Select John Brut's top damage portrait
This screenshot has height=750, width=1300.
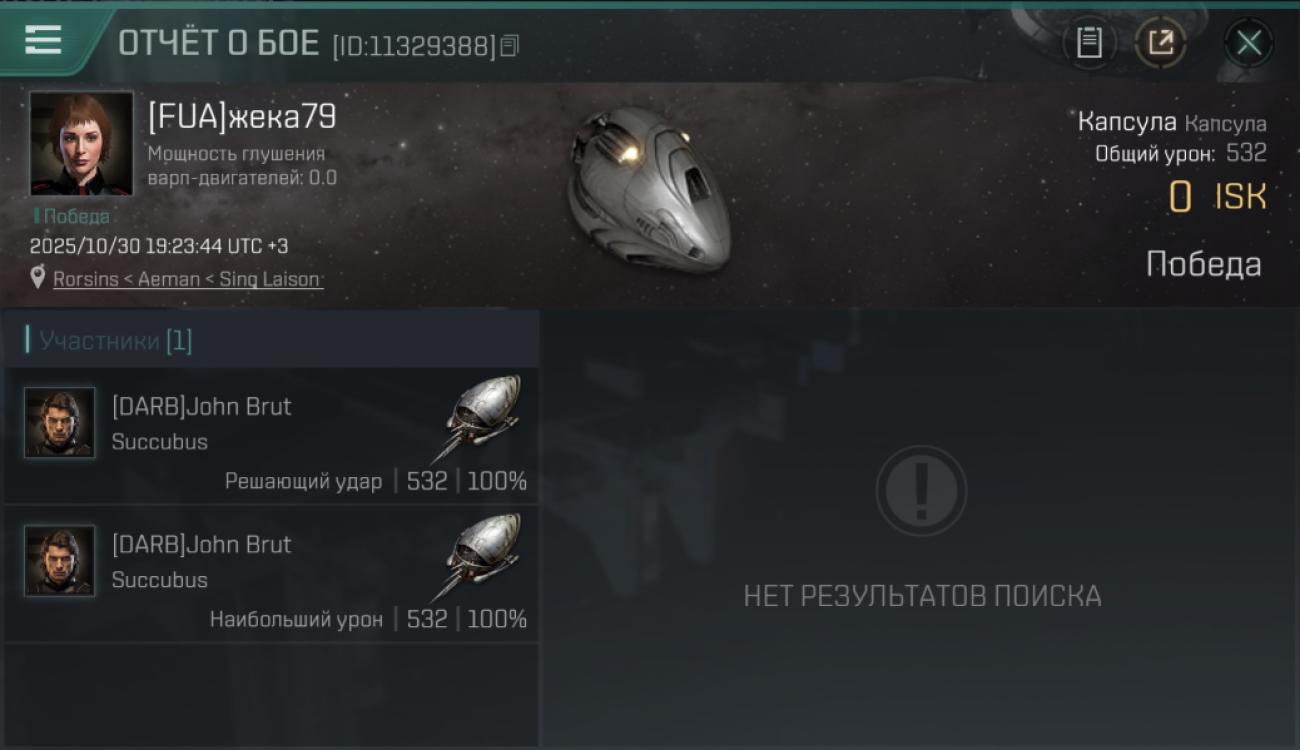tap(60, 561)
